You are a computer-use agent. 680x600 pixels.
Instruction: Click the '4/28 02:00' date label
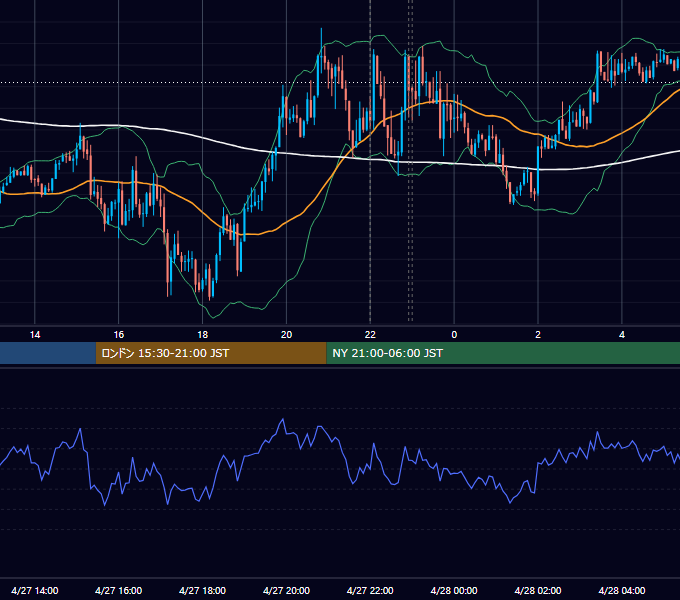pyautogui.click(x=538, y=590)
